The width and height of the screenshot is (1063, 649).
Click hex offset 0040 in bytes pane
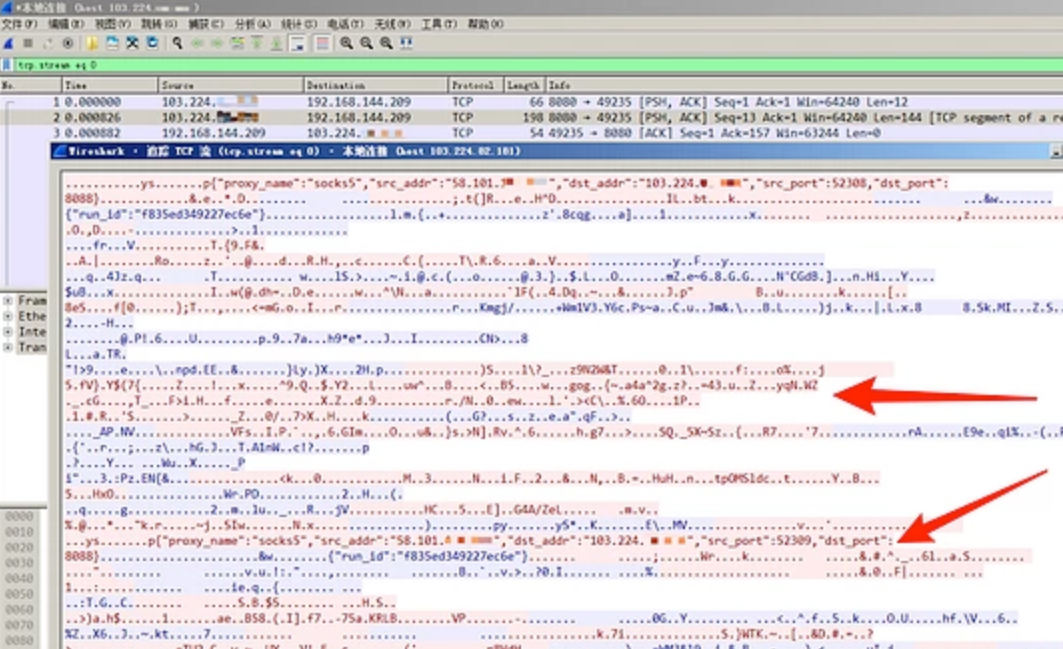(19, 578)
